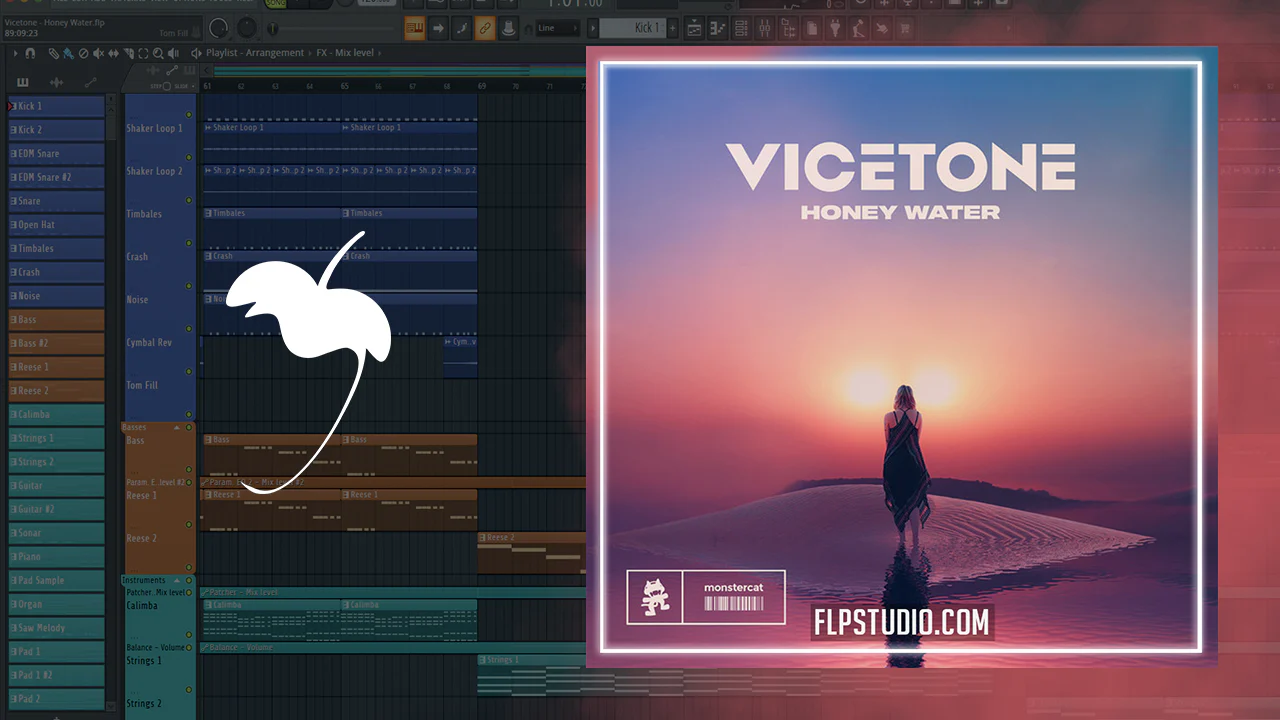Viewport: 1280px width, 720px height.
Task: Collapse the Instruments track group
Action: tap(177, 580)
